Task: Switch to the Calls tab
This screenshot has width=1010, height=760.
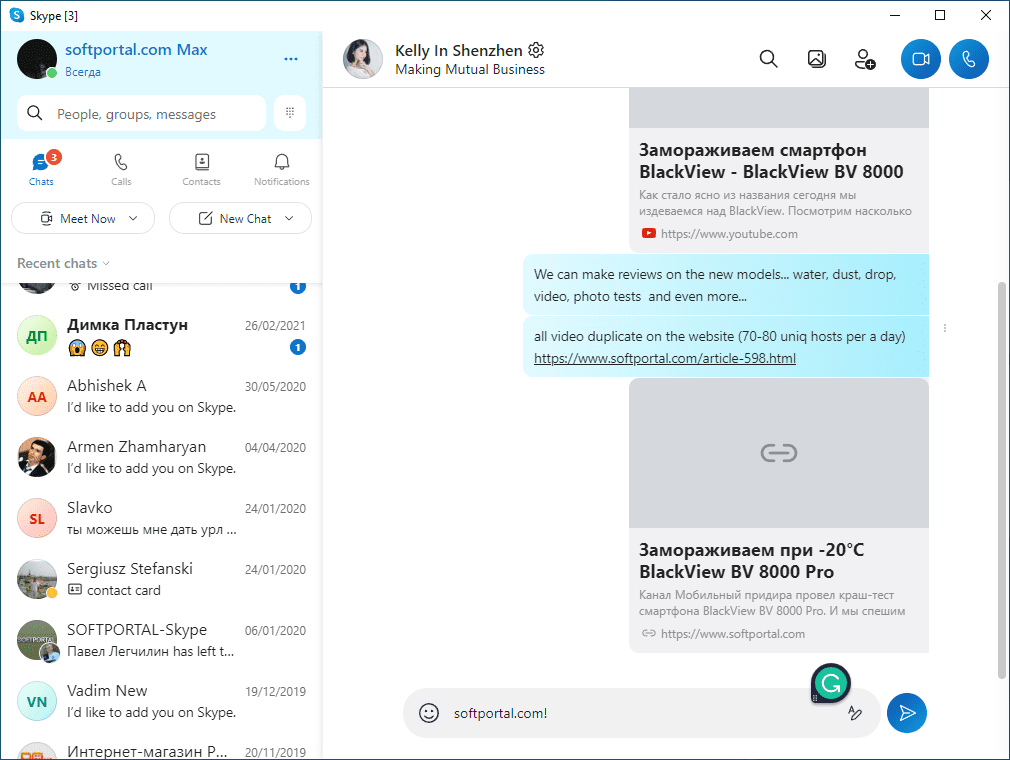Action: point(121,169)
